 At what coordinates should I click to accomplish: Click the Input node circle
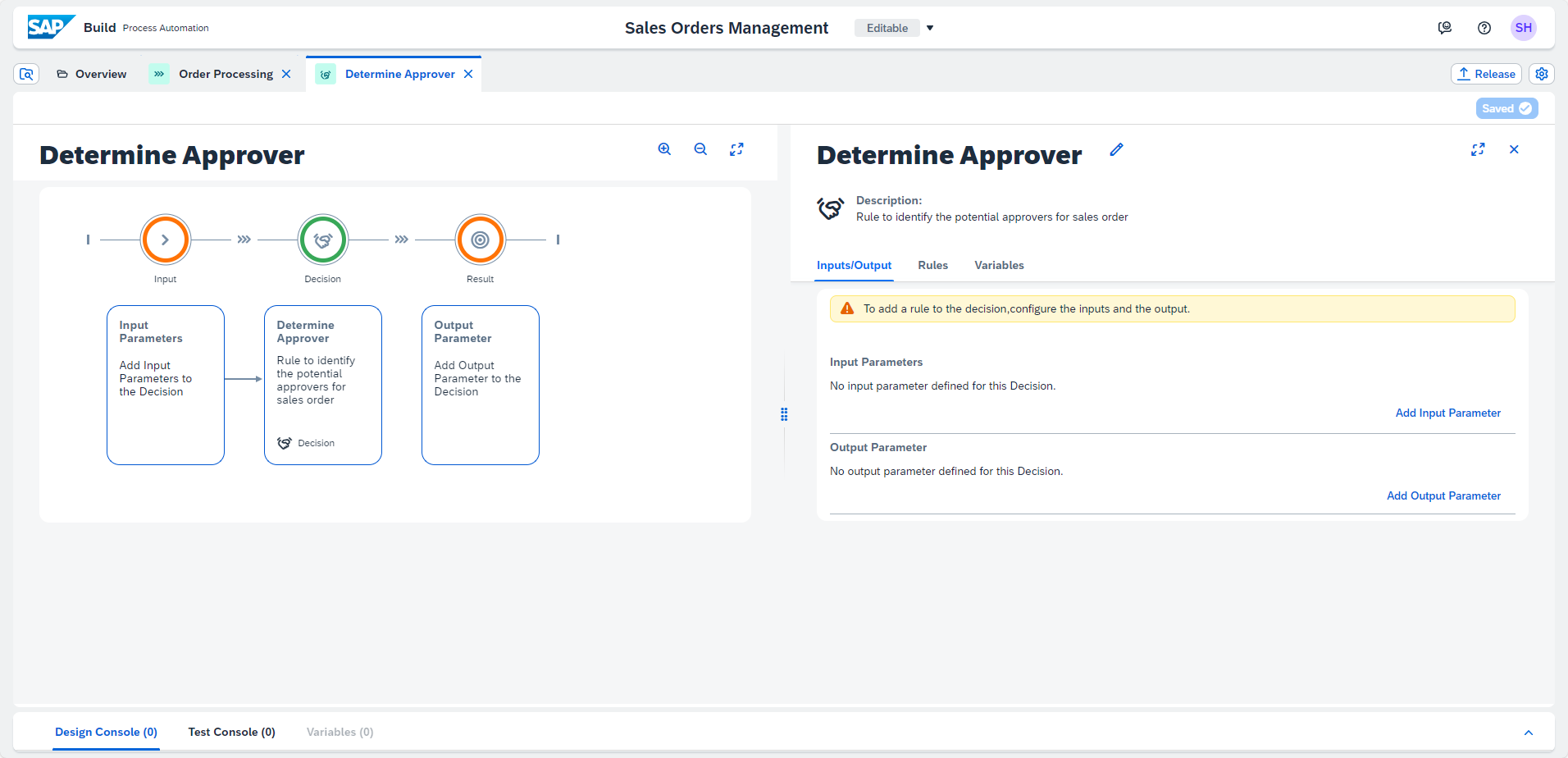[166, 240]
